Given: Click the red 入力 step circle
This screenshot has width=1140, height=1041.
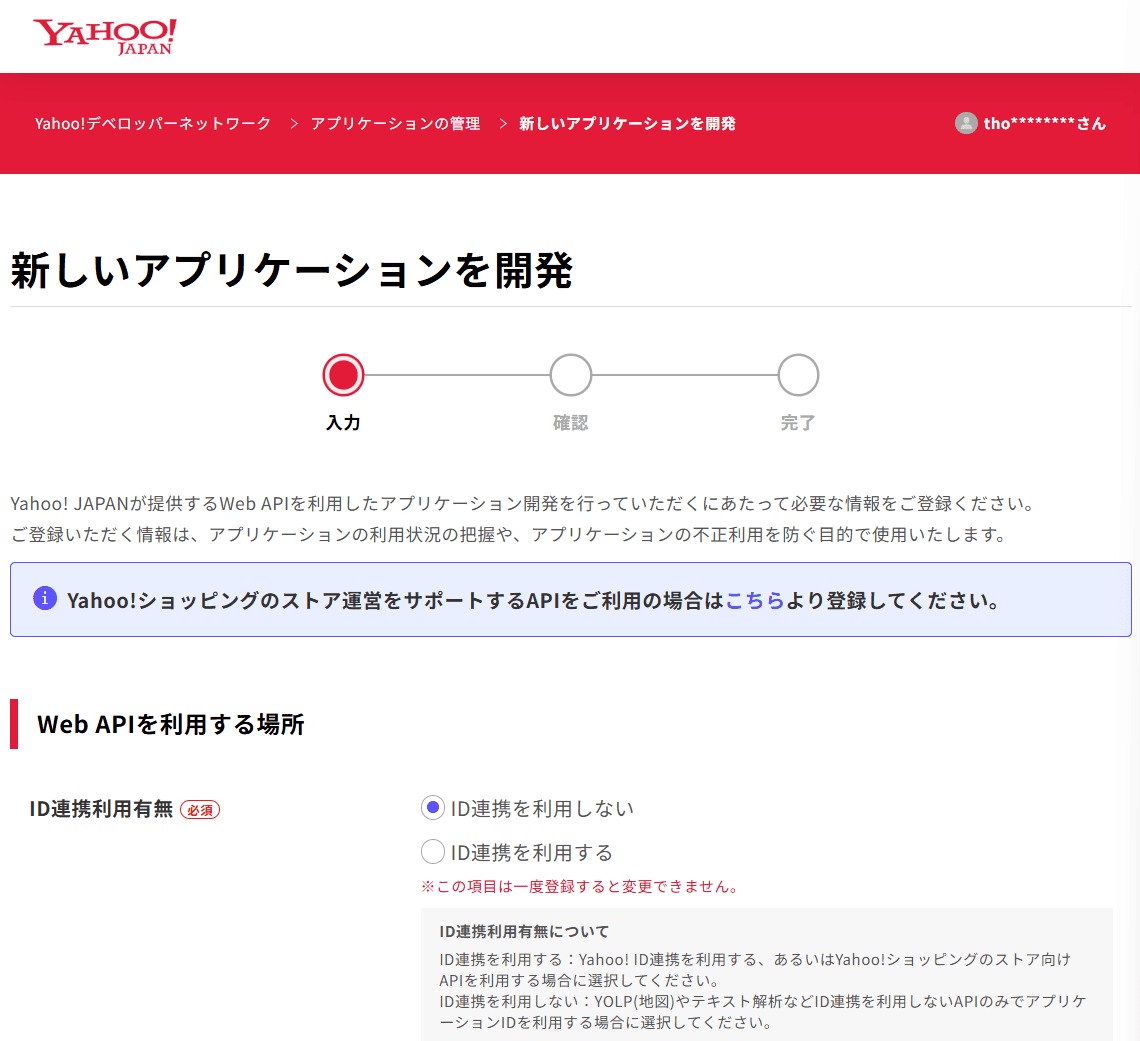Looking at the screenshot, I should (x=343, y=375).
